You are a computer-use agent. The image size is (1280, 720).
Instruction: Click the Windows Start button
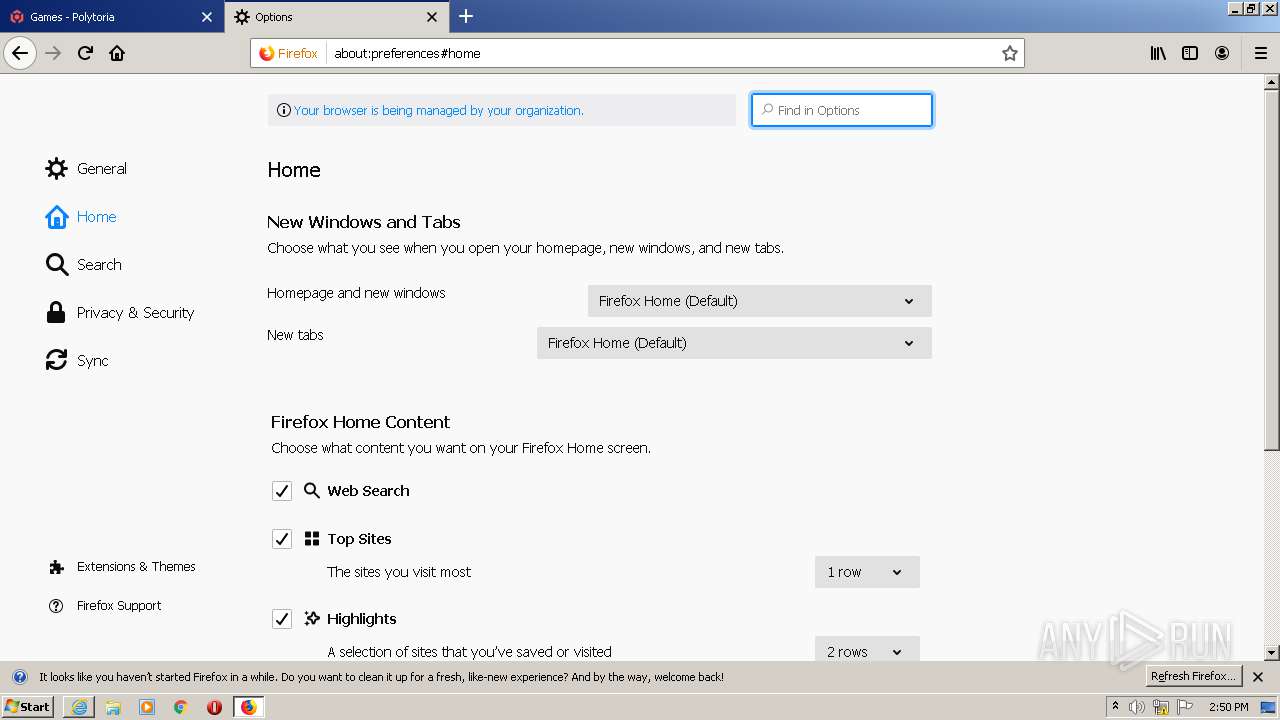pos(27,707)
